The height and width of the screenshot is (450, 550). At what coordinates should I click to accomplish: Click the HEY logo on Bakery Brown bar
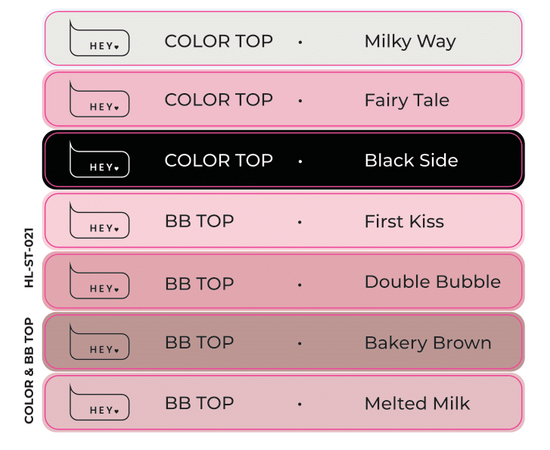click(x=100, y=342)
